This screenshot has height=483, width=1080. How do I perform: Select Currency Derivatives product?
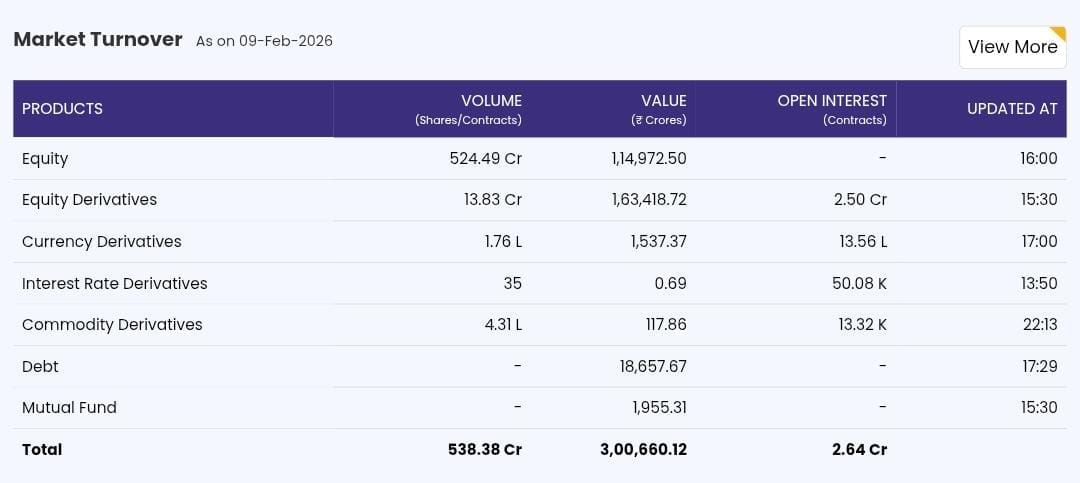pyautogui.click(x=101, y=242)
